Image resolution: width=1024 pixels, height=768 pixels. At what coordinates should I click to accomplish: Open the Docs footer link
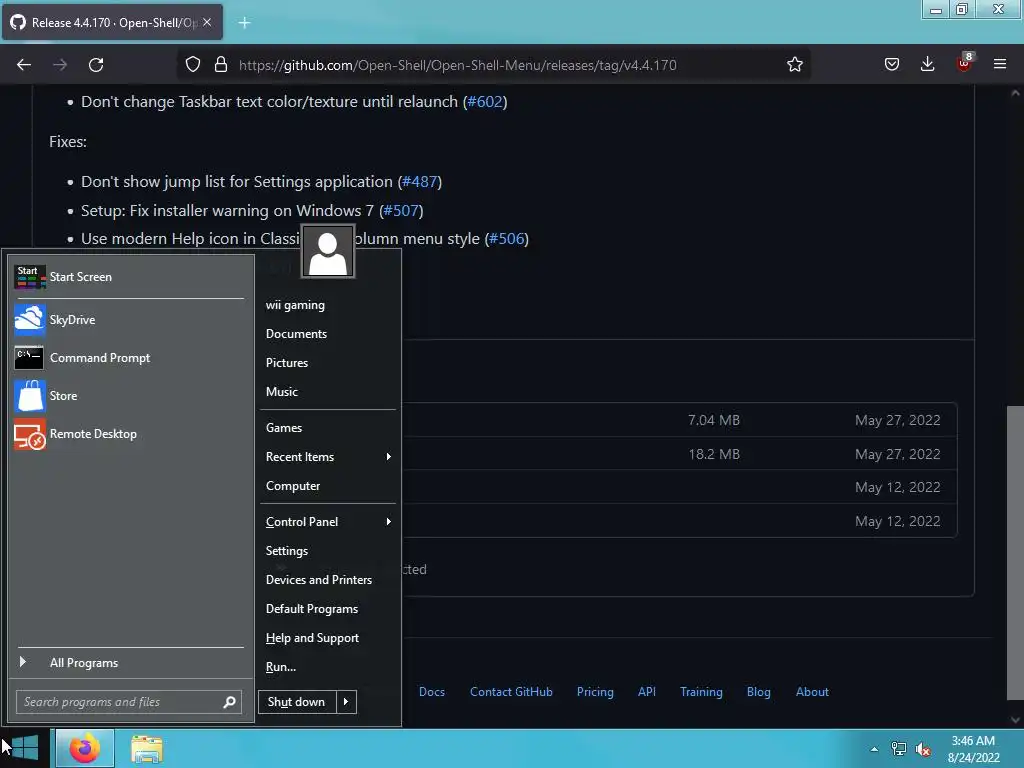click(432, 692)
